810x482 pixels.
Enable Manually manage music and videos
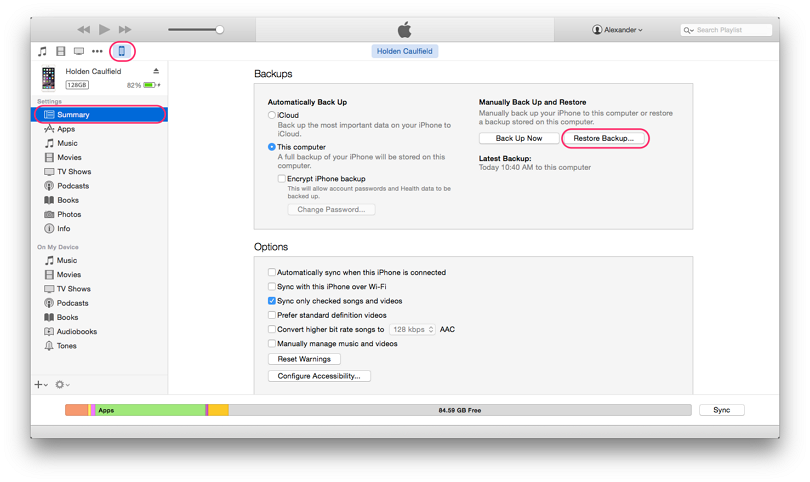[272, 344]
